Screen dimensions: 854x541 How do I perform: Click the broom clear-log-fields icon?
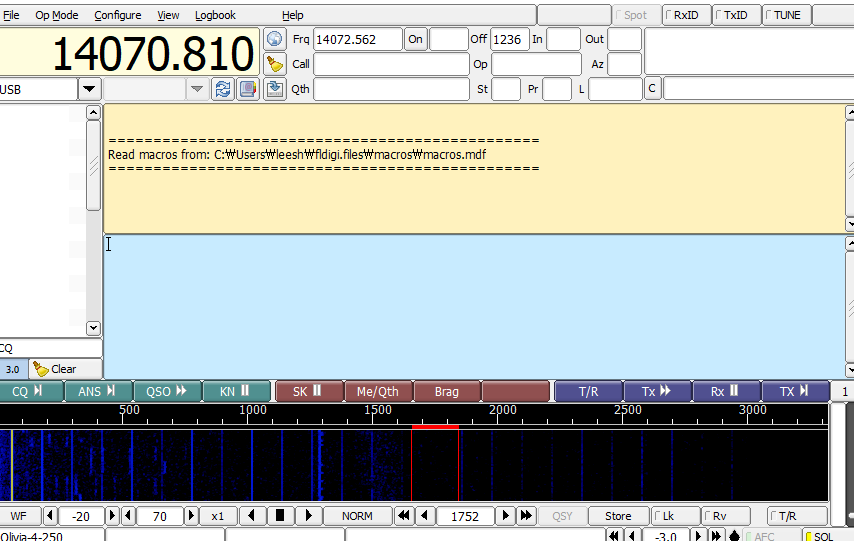274,64
